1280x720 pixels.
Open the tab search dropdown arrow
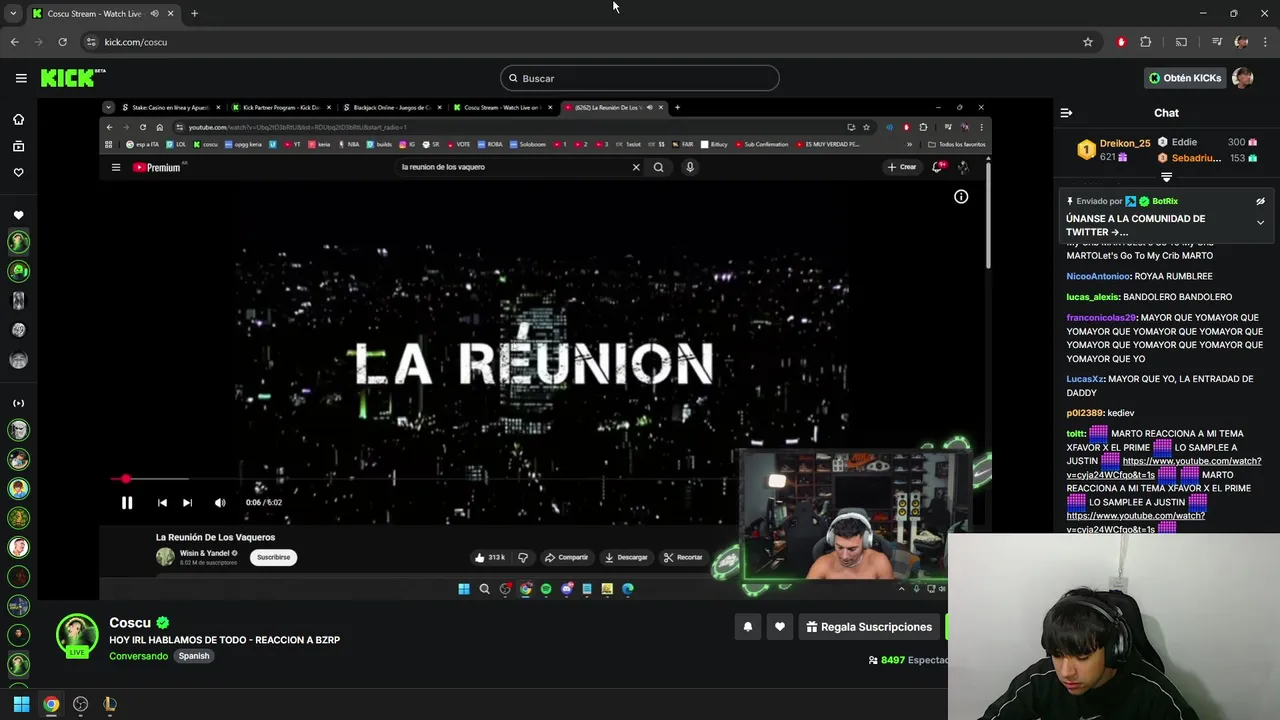[x=12, y=14]
